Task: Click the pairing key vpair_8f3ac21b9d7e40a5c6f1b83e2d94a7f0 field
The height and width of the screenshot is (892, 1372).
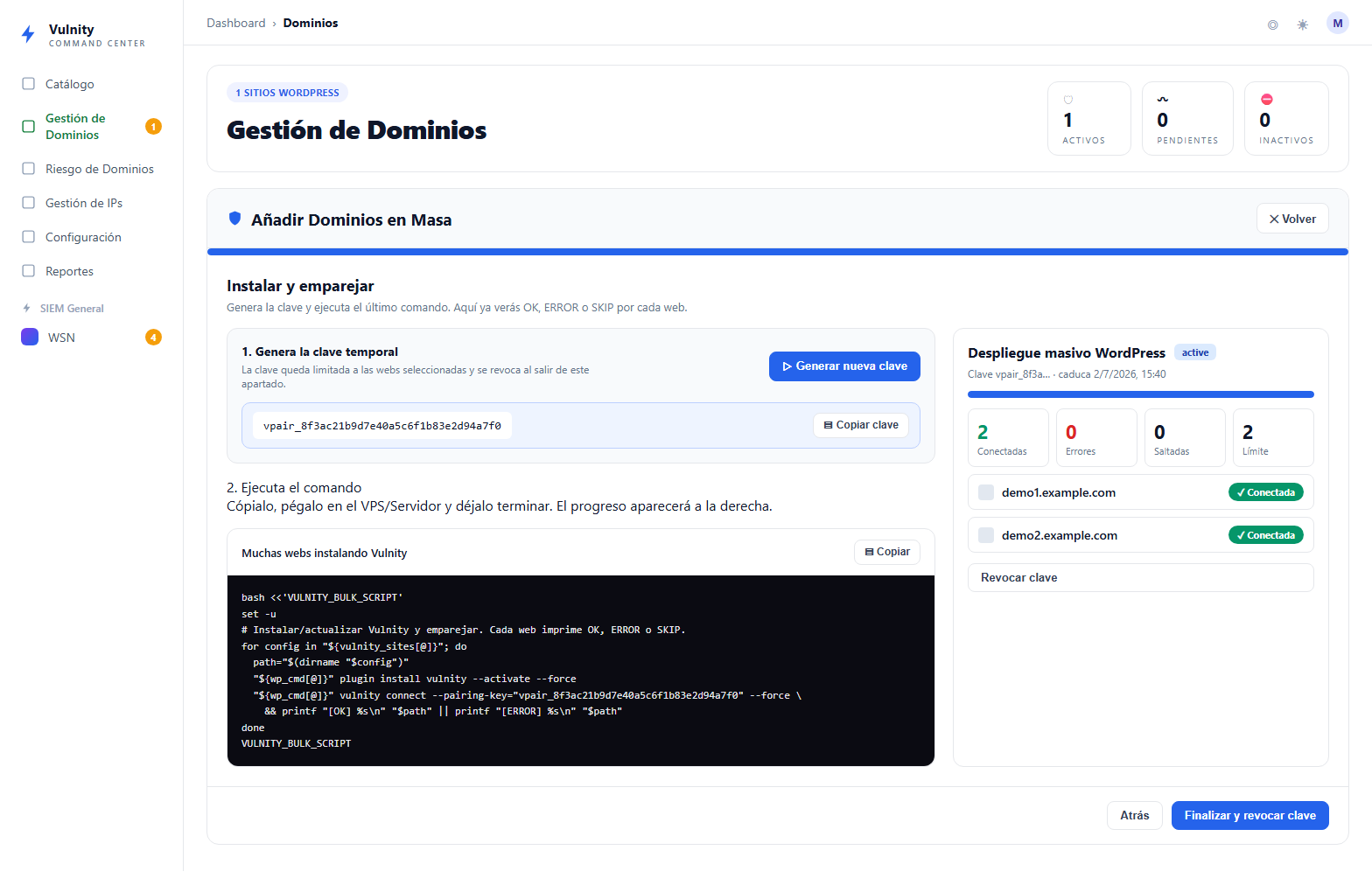Action: 382,426
